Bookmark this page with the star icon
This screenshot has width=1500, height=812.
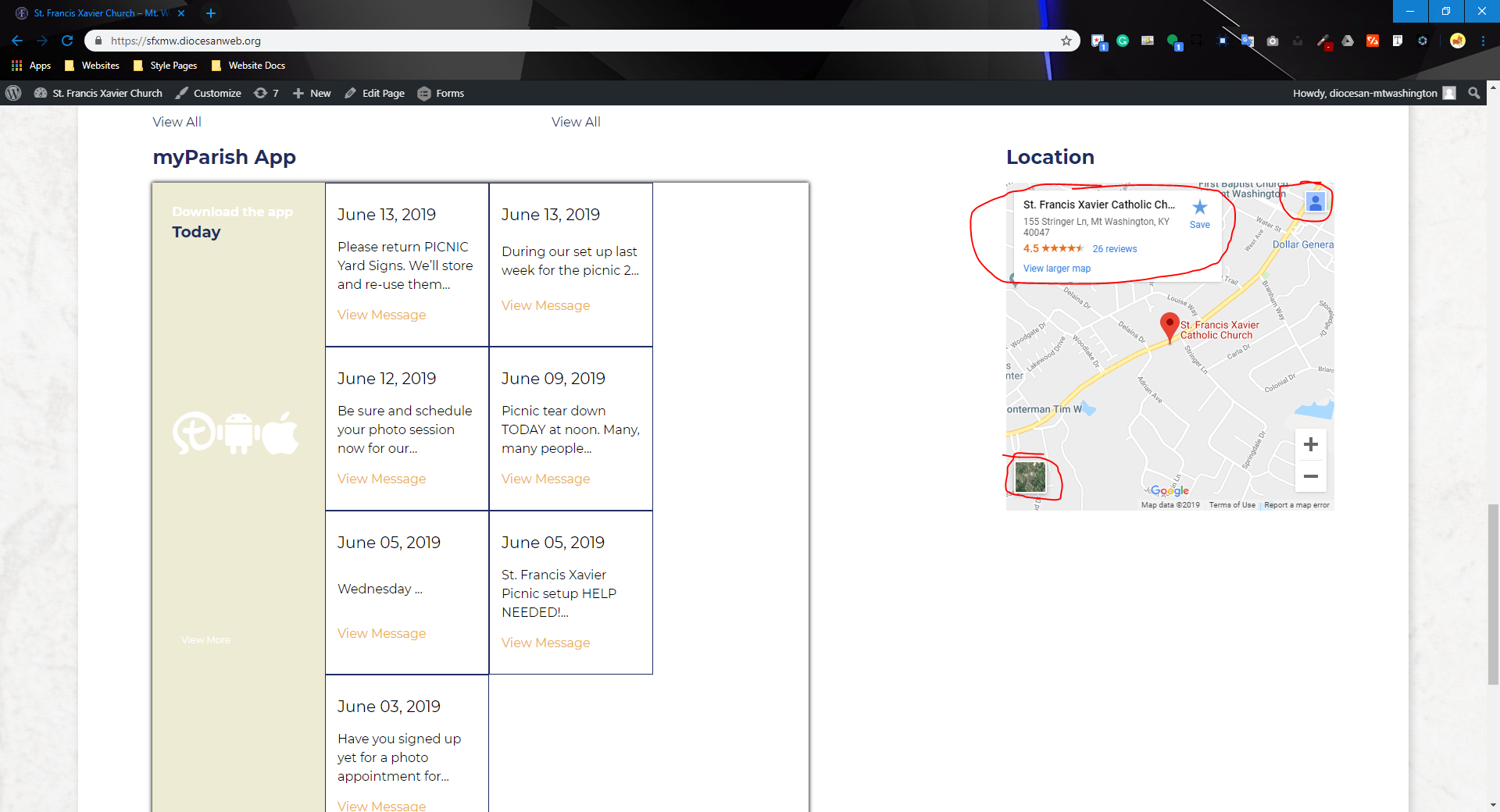[x=1066, y=41]
